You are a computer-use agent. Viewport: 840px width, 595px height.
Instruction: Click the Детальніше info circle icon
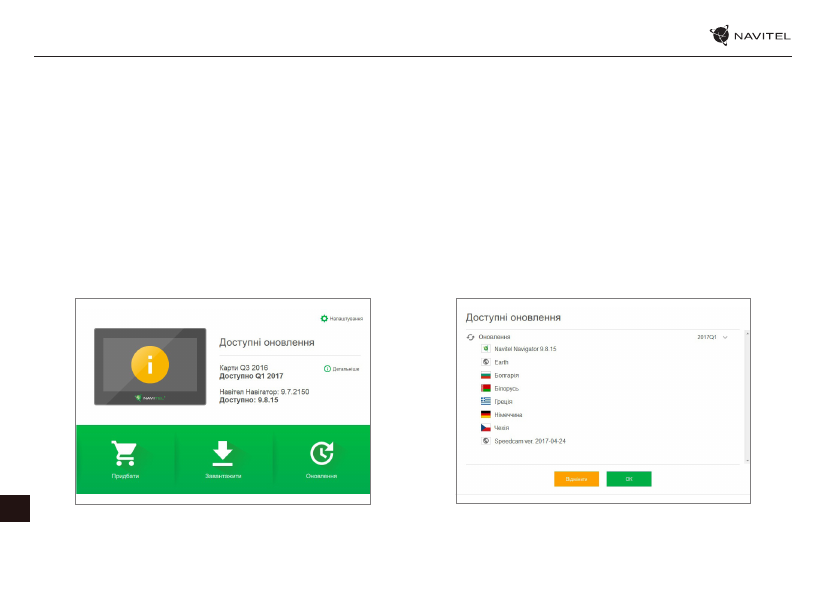(327, 369)
